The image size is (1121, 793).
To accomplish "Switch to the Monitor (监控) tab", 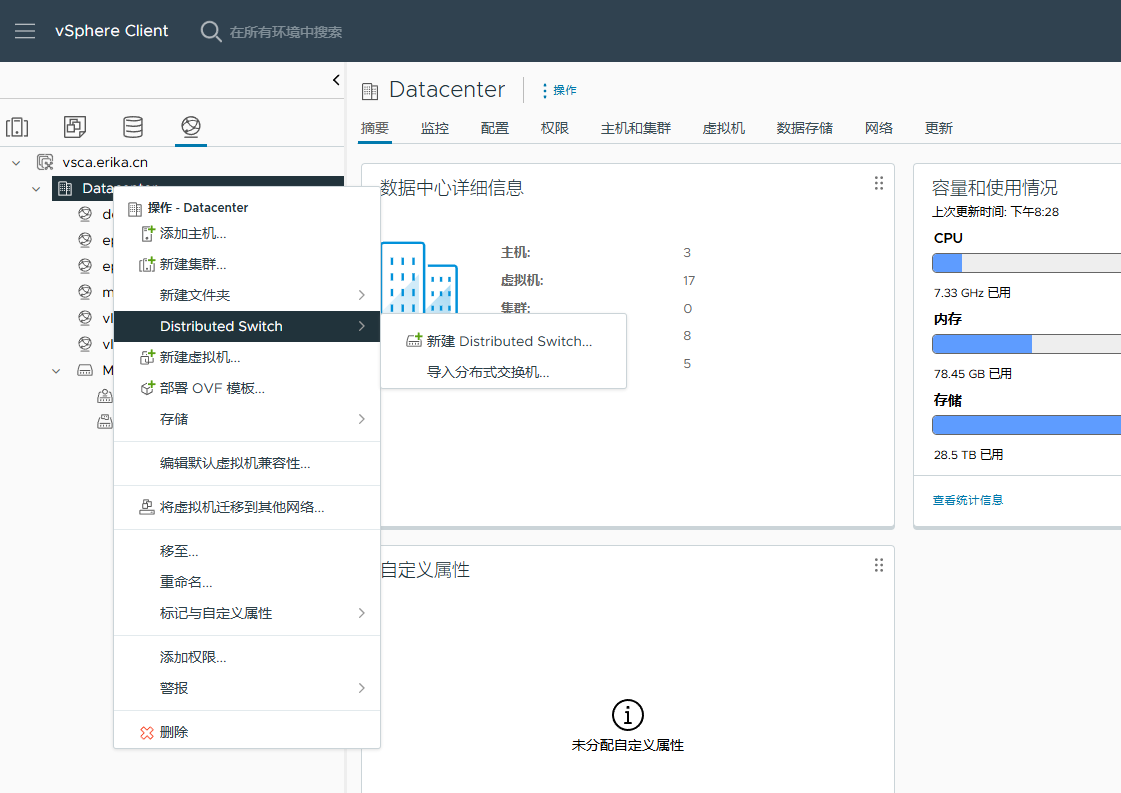I will pyautogui.click(x=435, y=128).
